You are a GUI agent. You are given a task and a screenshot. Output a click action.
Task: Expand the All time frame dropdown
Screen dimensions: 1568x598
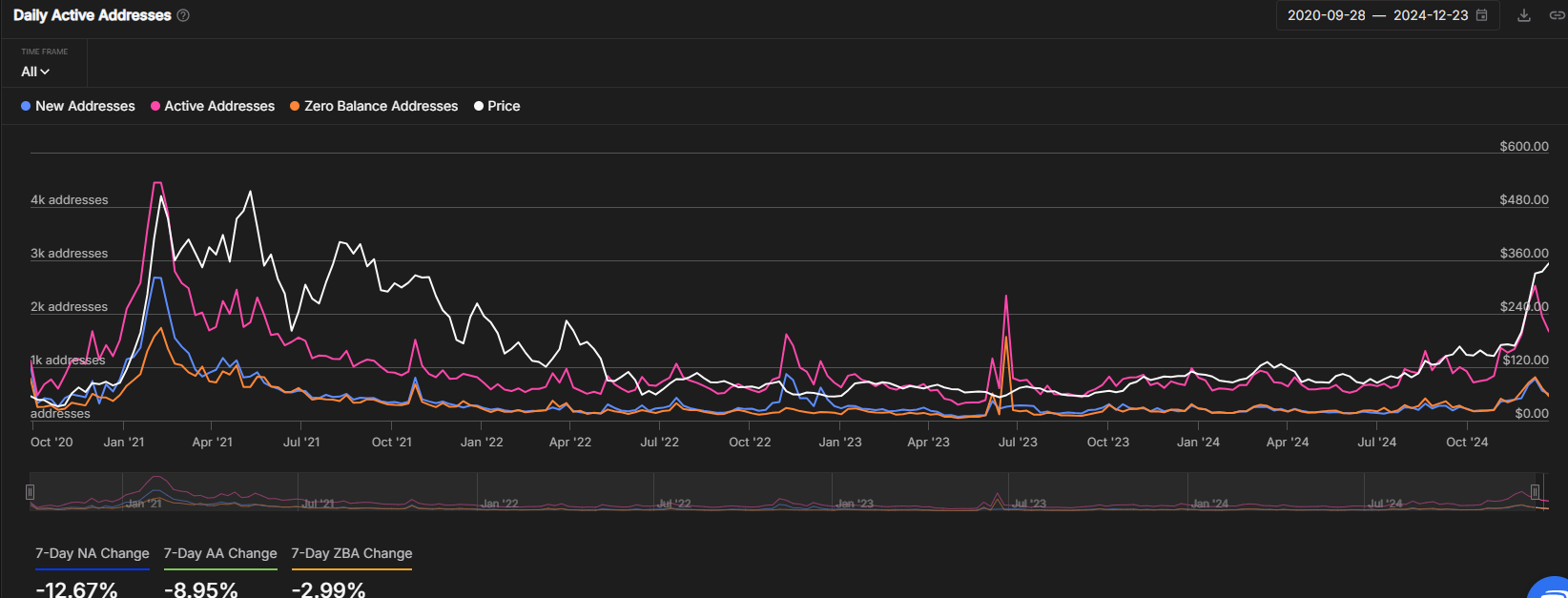[x=35, y=72]
